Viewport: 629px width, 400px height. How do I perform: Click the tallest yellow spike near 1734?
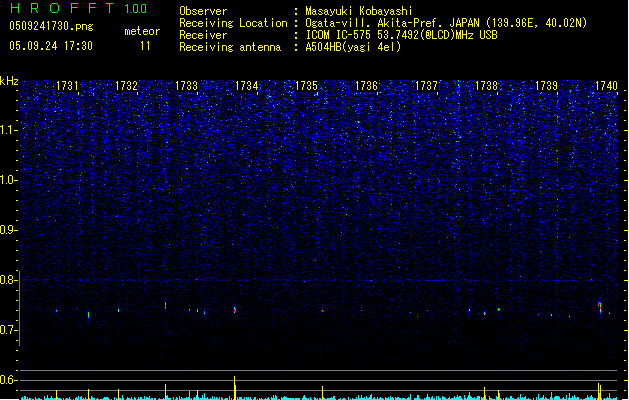coord(235,388)
